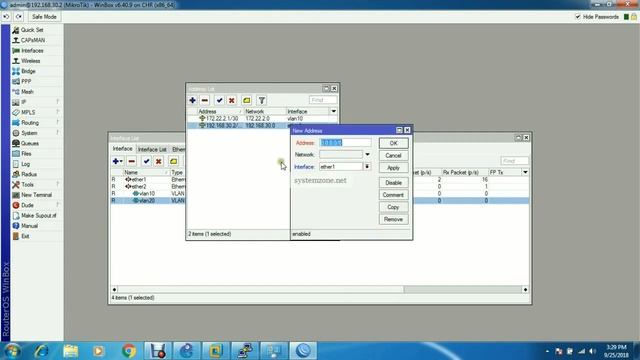Viewport: 640px width, 360px height.
Task: Select the vlan10 interface row
Action: [148, 193]
